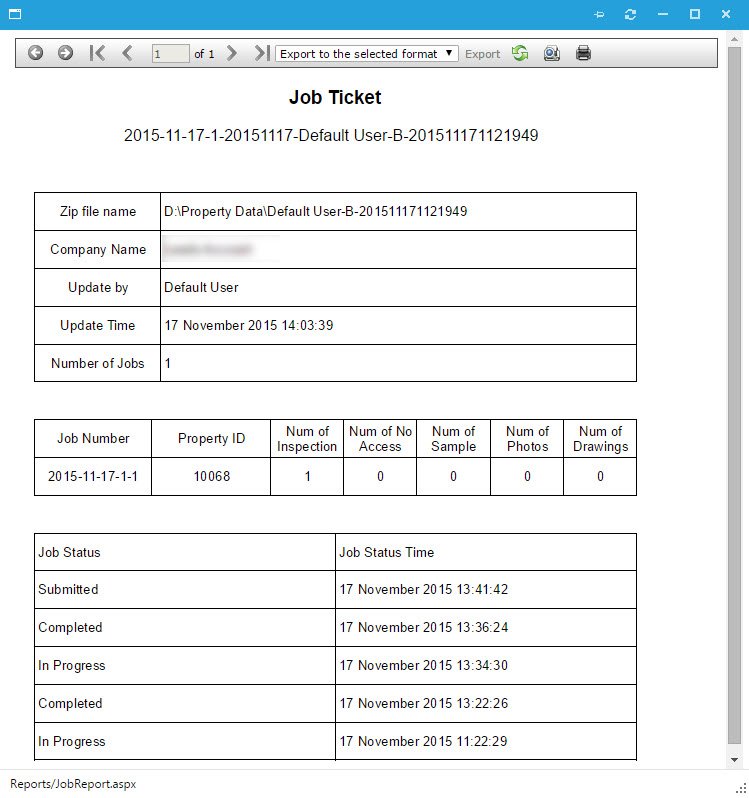The width and height of the screenshot is (749, 798).
Task: Open the print preview icon
Action: click(552, 53)
